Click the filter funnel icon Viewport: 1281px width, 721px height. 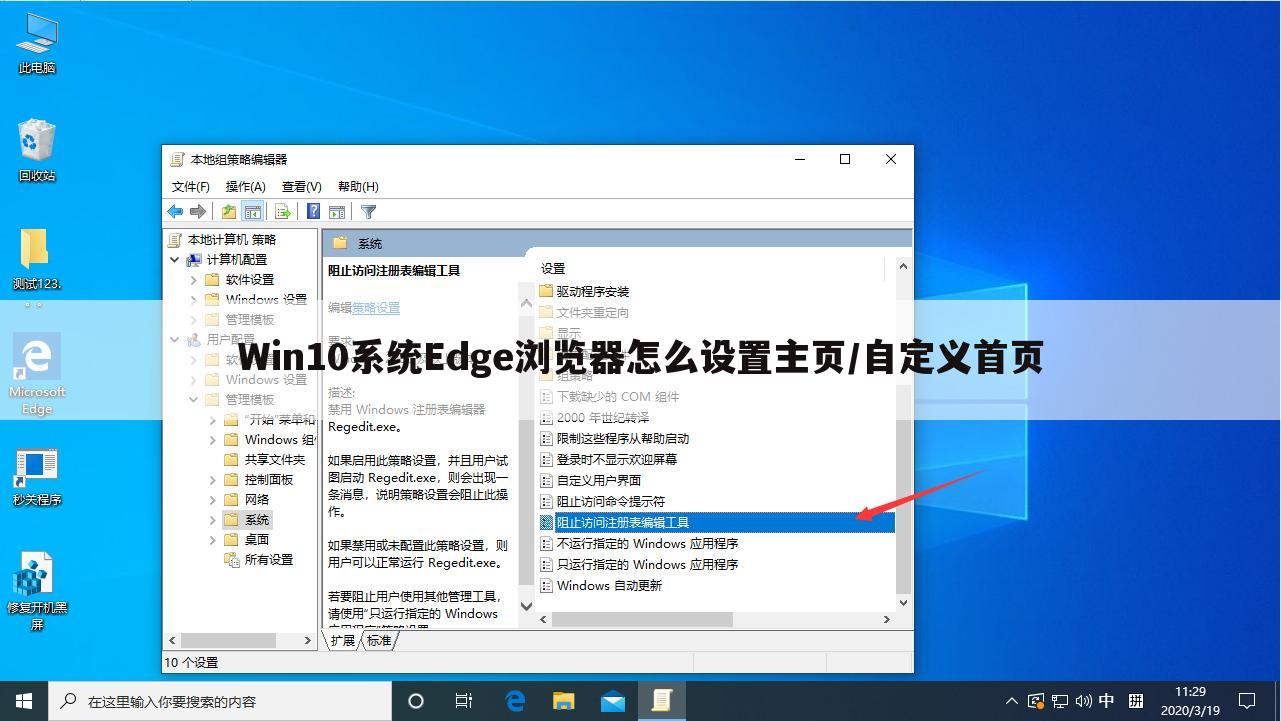point(368,212)
